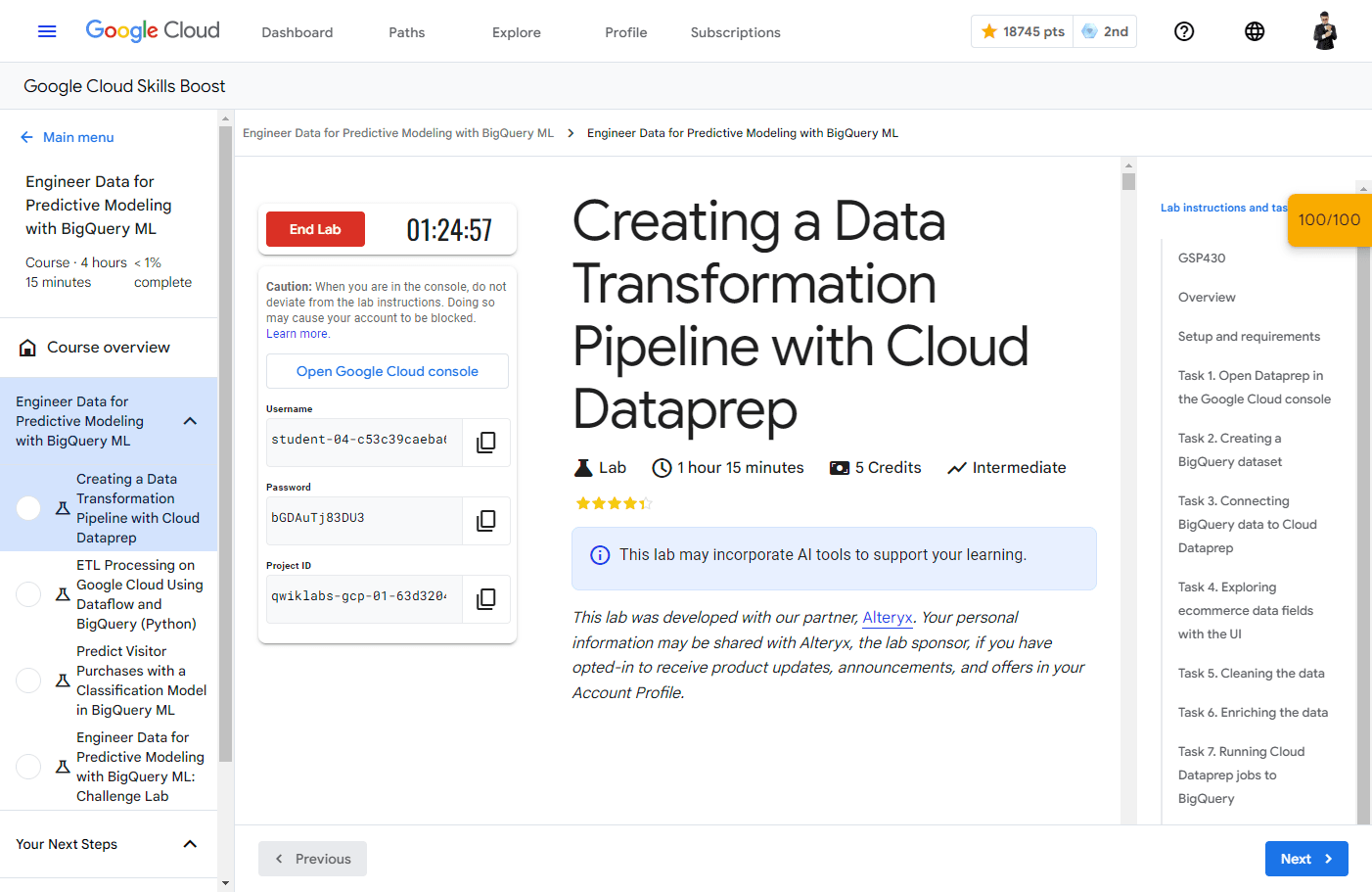Toggle completion circle for Predict Visitor Purchases
This screenshot has height=892, width=1372.
(x=28, y=681)
